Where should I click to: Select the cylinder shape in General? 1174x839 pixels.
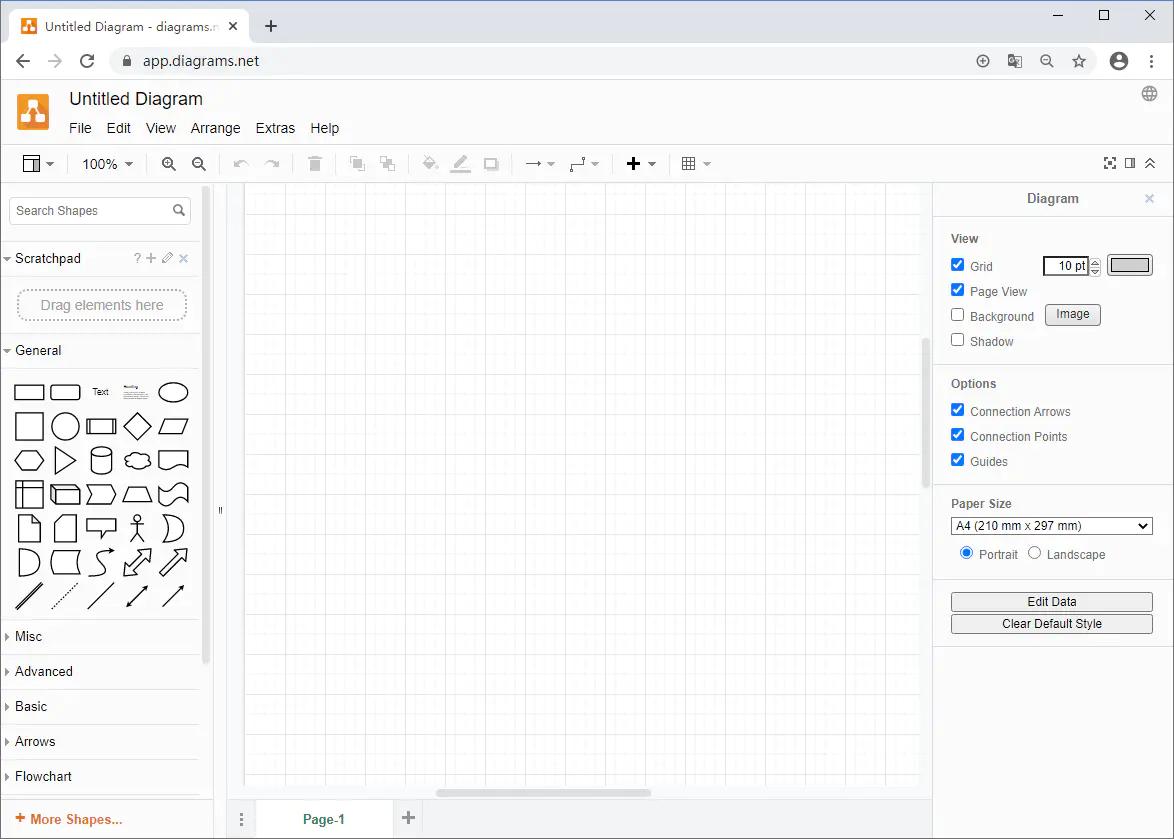tap(101, 460)
